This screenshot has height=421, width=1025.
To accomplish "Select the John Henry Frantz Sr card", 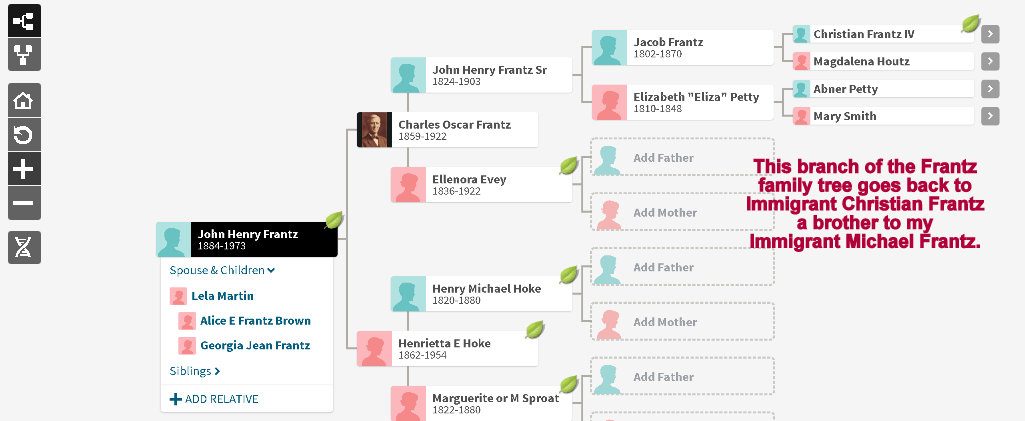I will (x=481, y=75).
